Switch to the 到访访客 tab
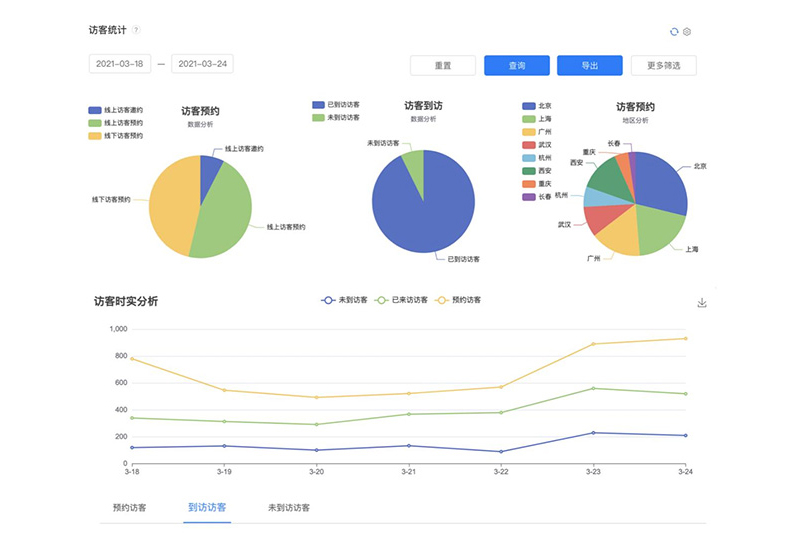Viewport: 800px width, 533px height. 207,507
